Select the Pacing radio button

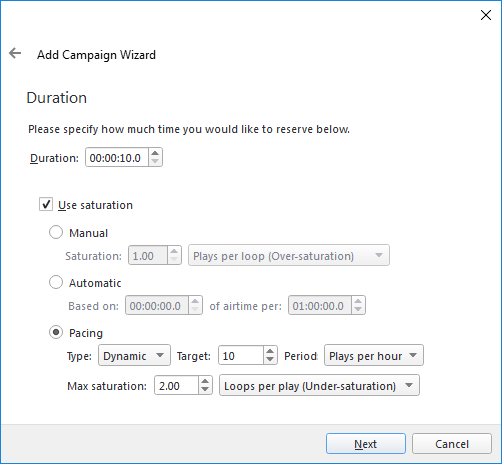56,332
